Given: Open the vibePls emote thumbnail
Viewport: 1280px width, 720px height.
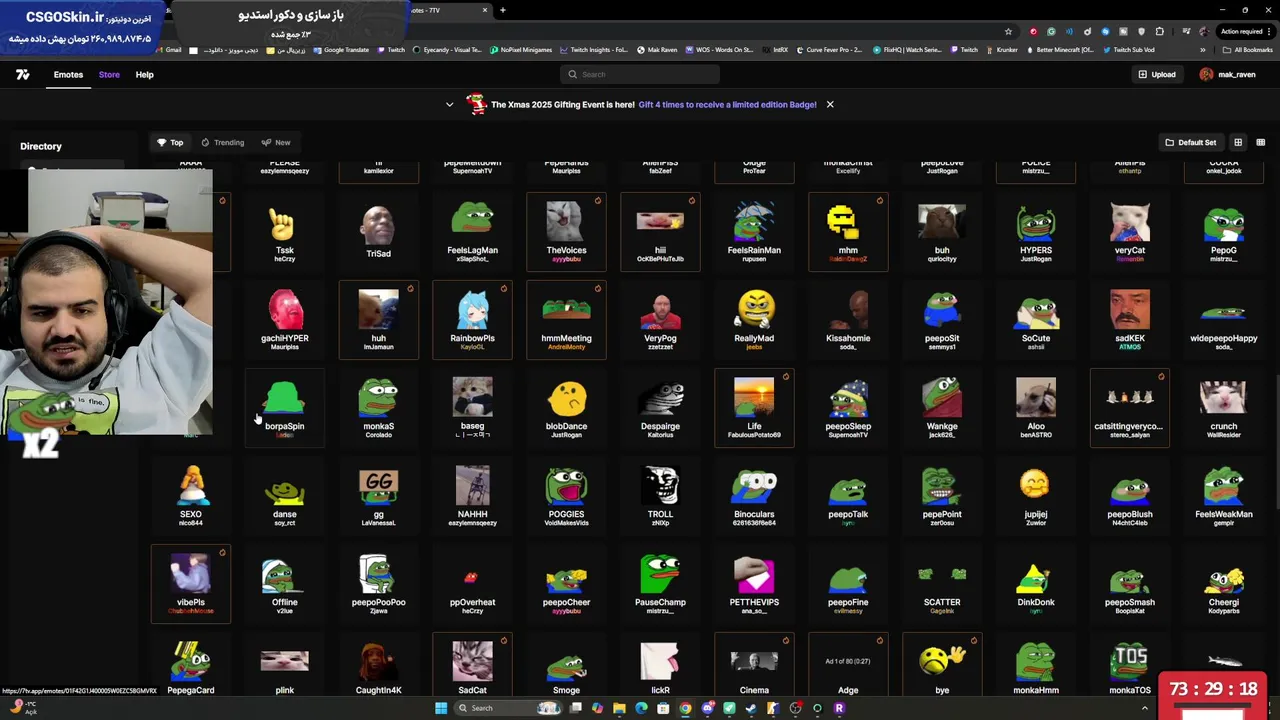Looking at the screenshot, I should [x=191, y=574].
